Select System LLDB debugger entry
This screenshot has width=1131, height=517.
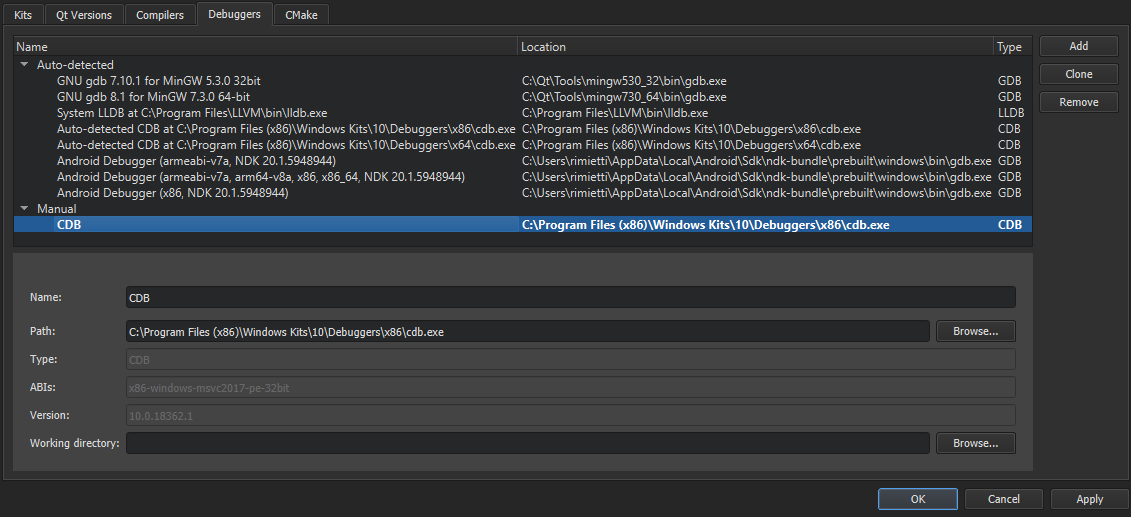[192, 113]
